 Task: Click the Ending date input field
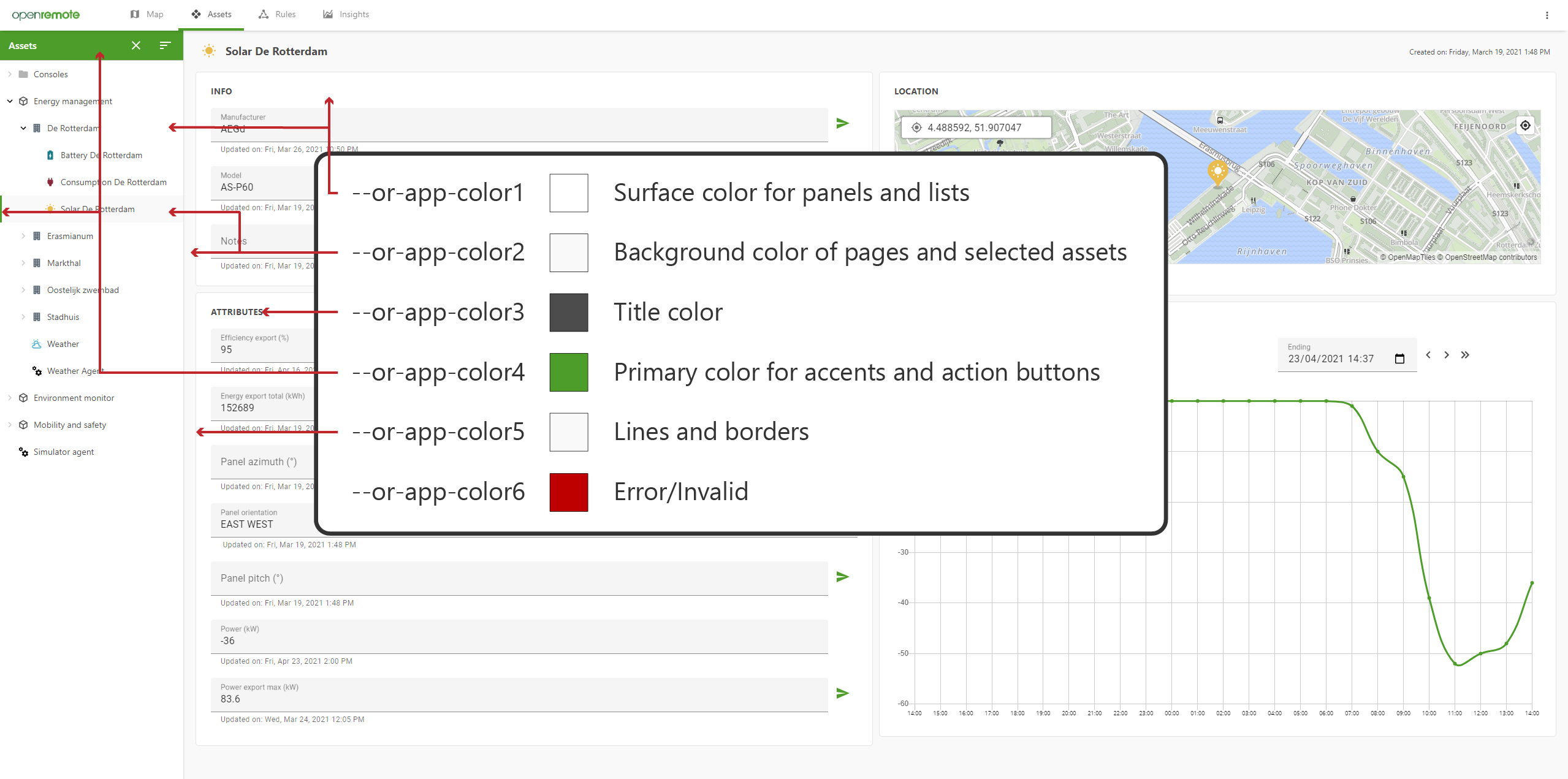1330,359
